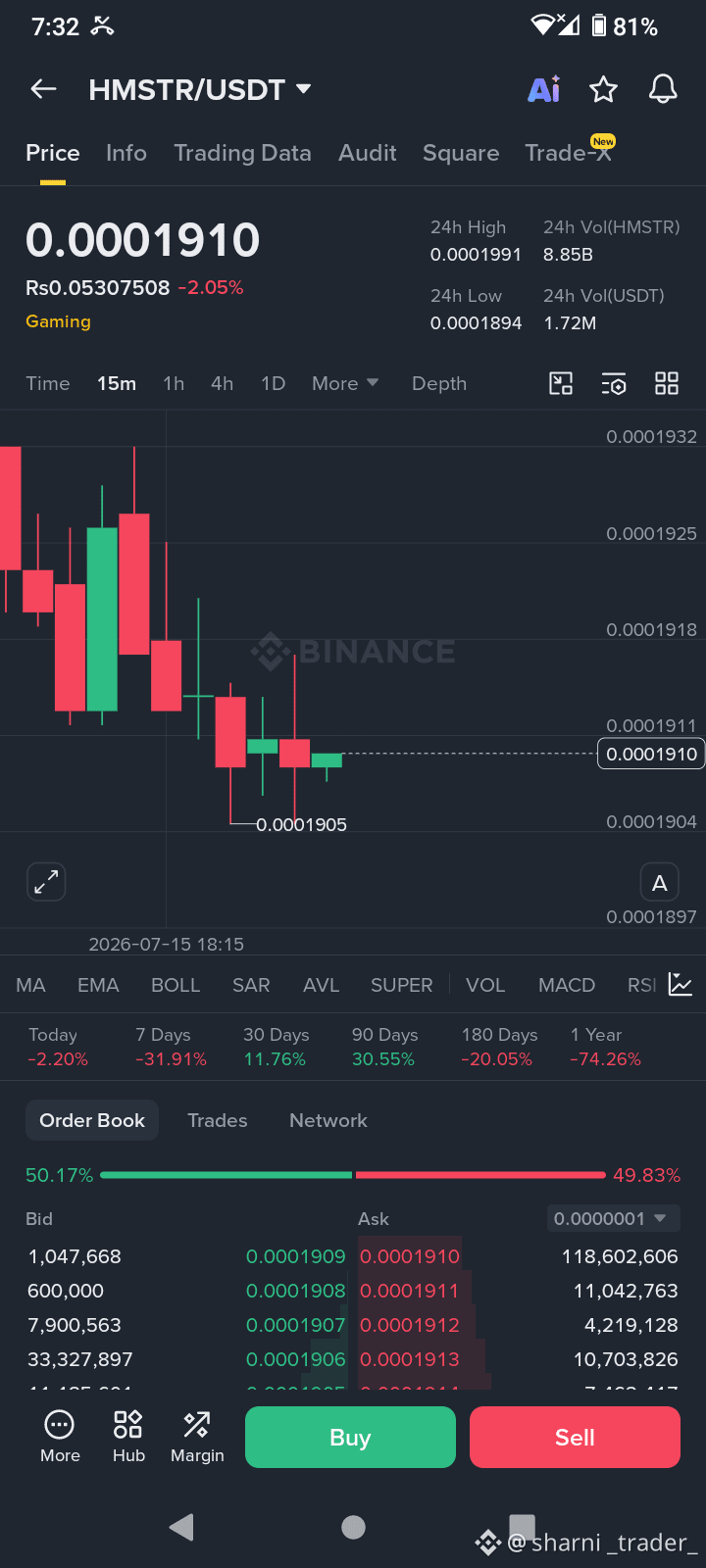Open the Trading Data tab
706x1568 pixels.
click(x=242, y=153)
